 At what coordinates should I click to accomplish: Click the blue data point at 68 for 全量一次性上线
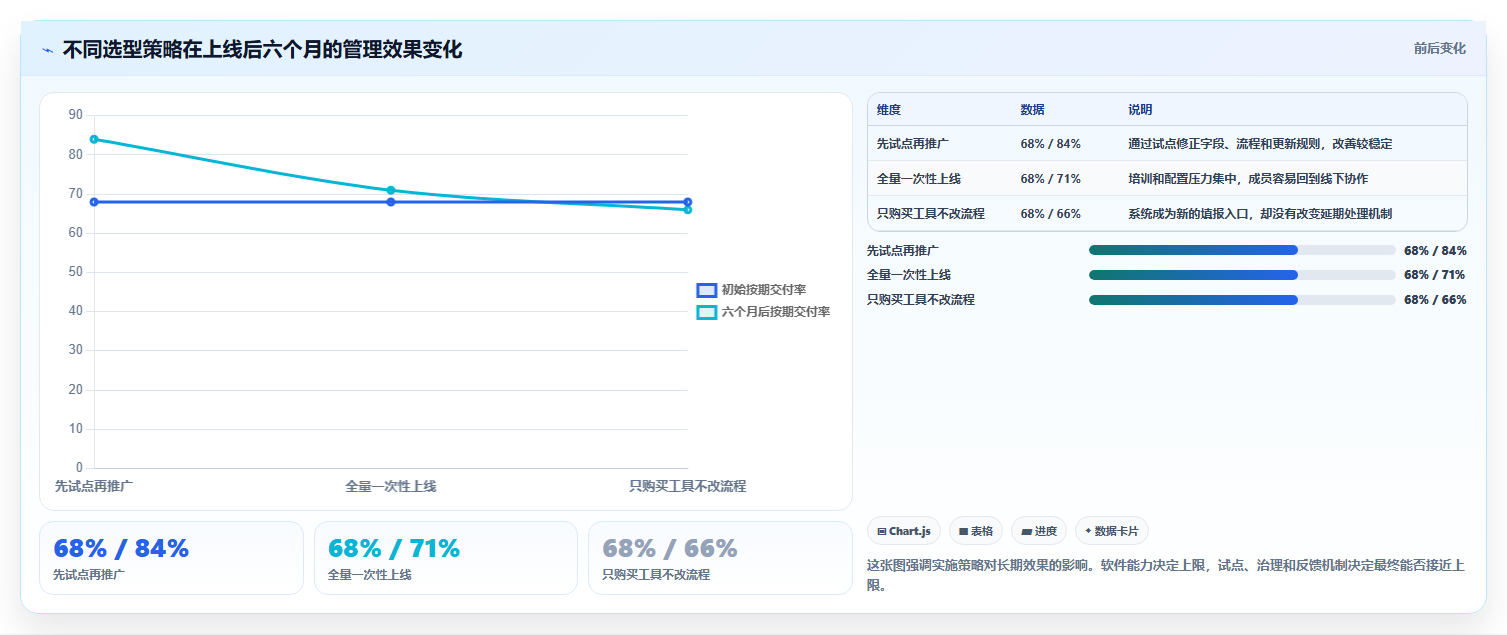click(x=391, y=202)
